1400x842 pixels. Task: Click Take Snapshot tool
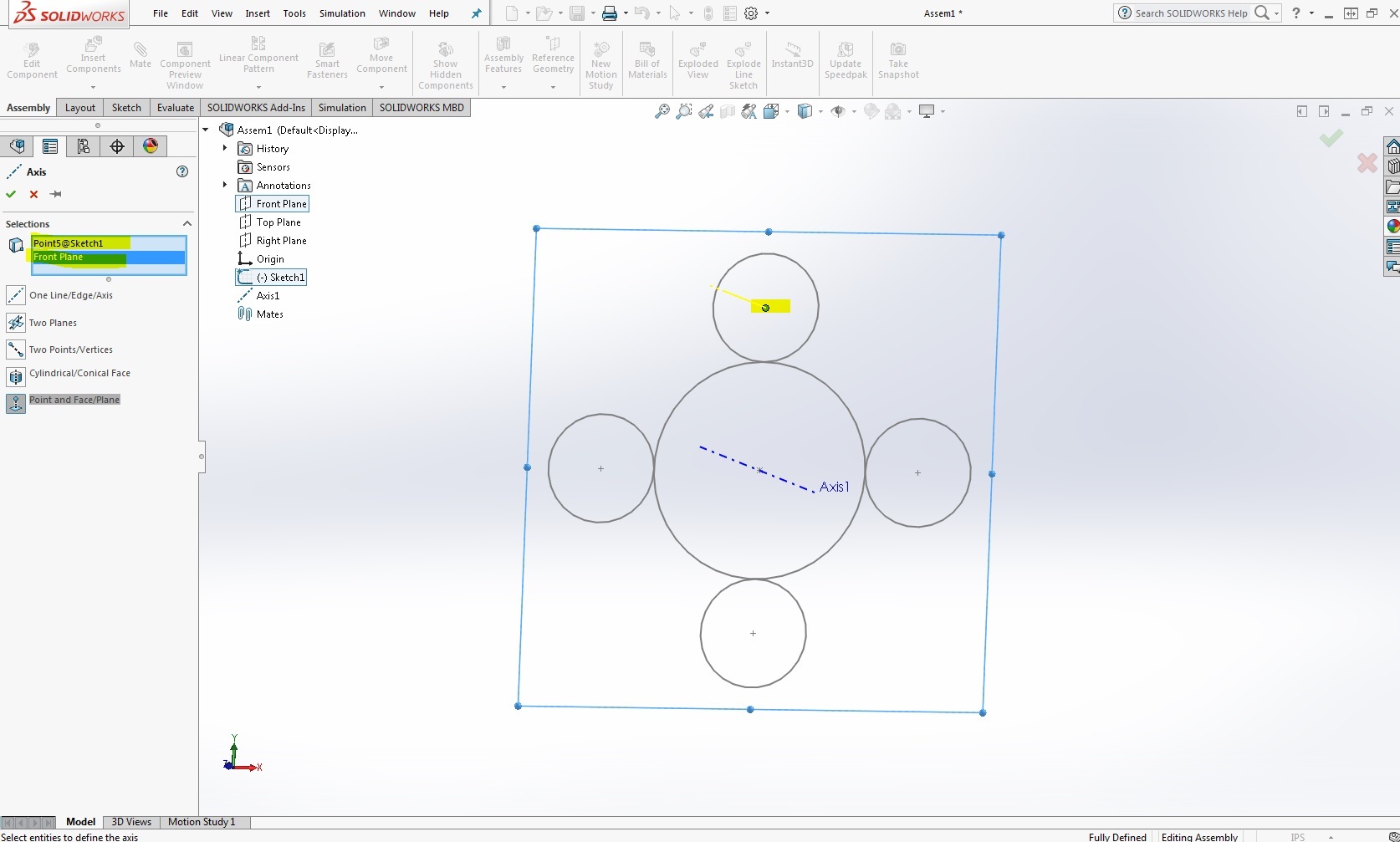click(x=898, y=61)
